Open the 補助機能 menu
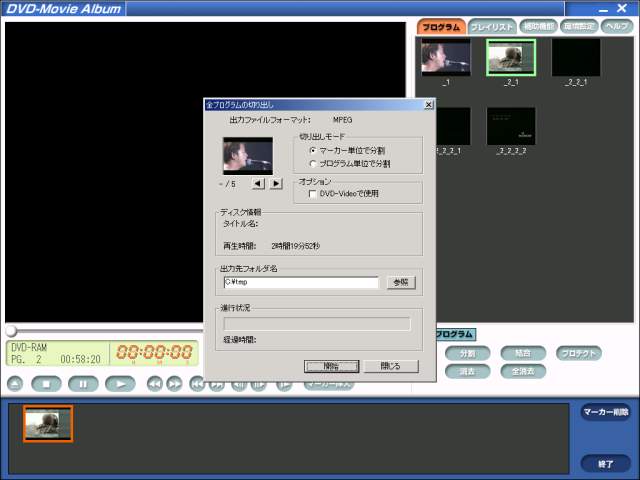Image resolution: width=640 pixels, height=480 pixels. pos(539,27)
